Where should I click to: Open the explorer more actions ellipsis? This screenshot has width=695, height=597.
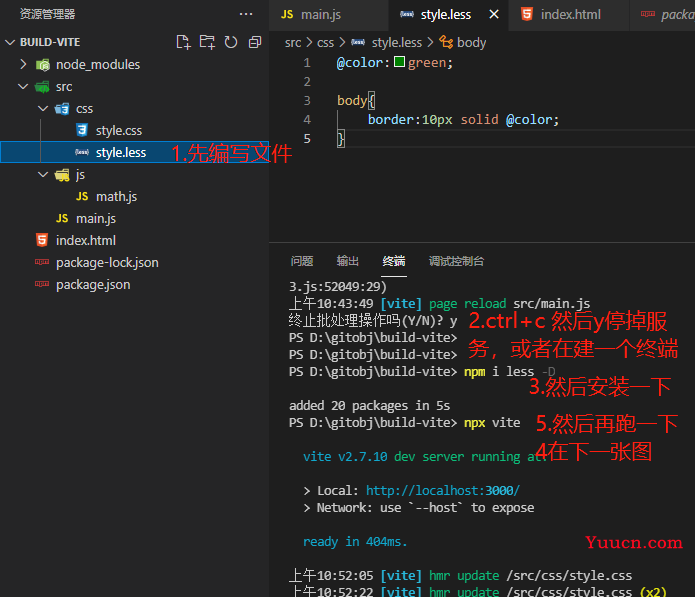[246, 14]
